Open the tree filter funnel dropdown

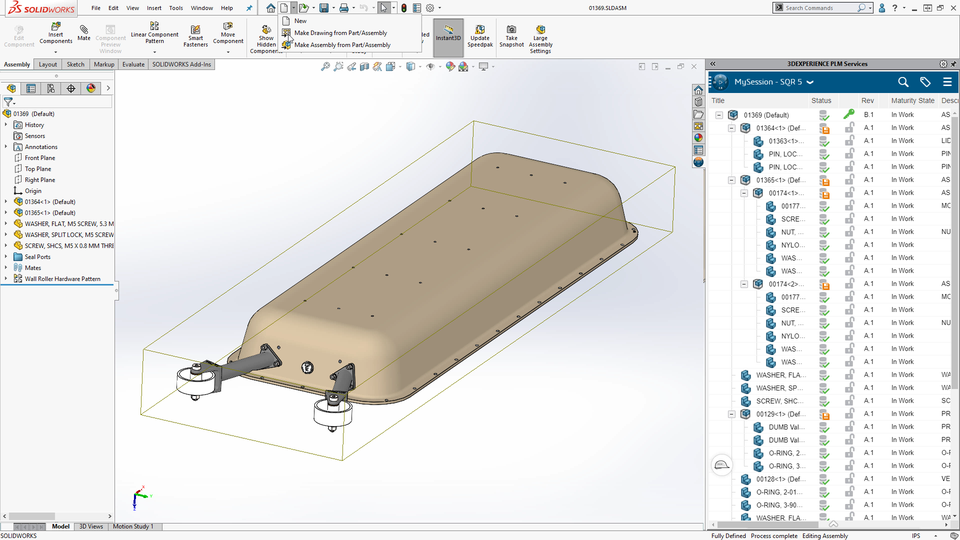9,102
